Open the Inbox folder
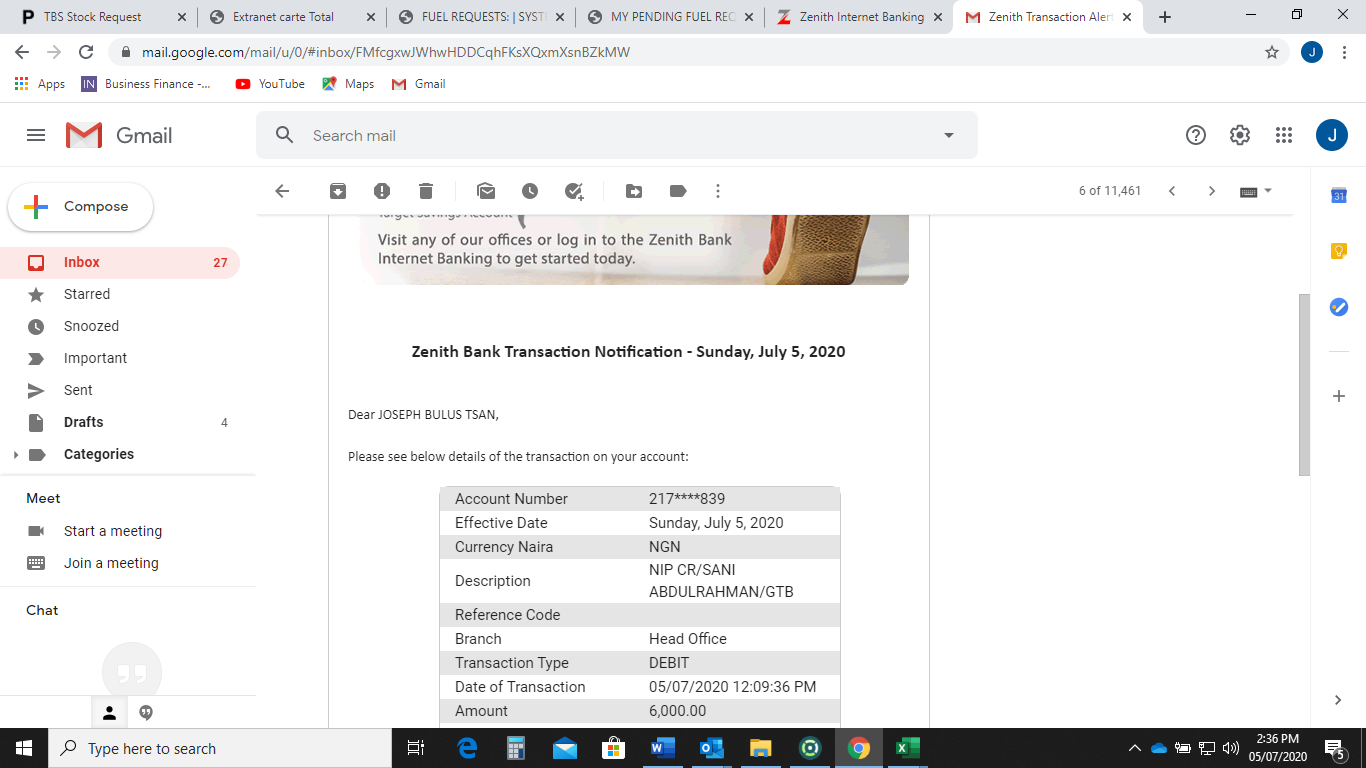The image size is (1366, 768). coord(120,263)
